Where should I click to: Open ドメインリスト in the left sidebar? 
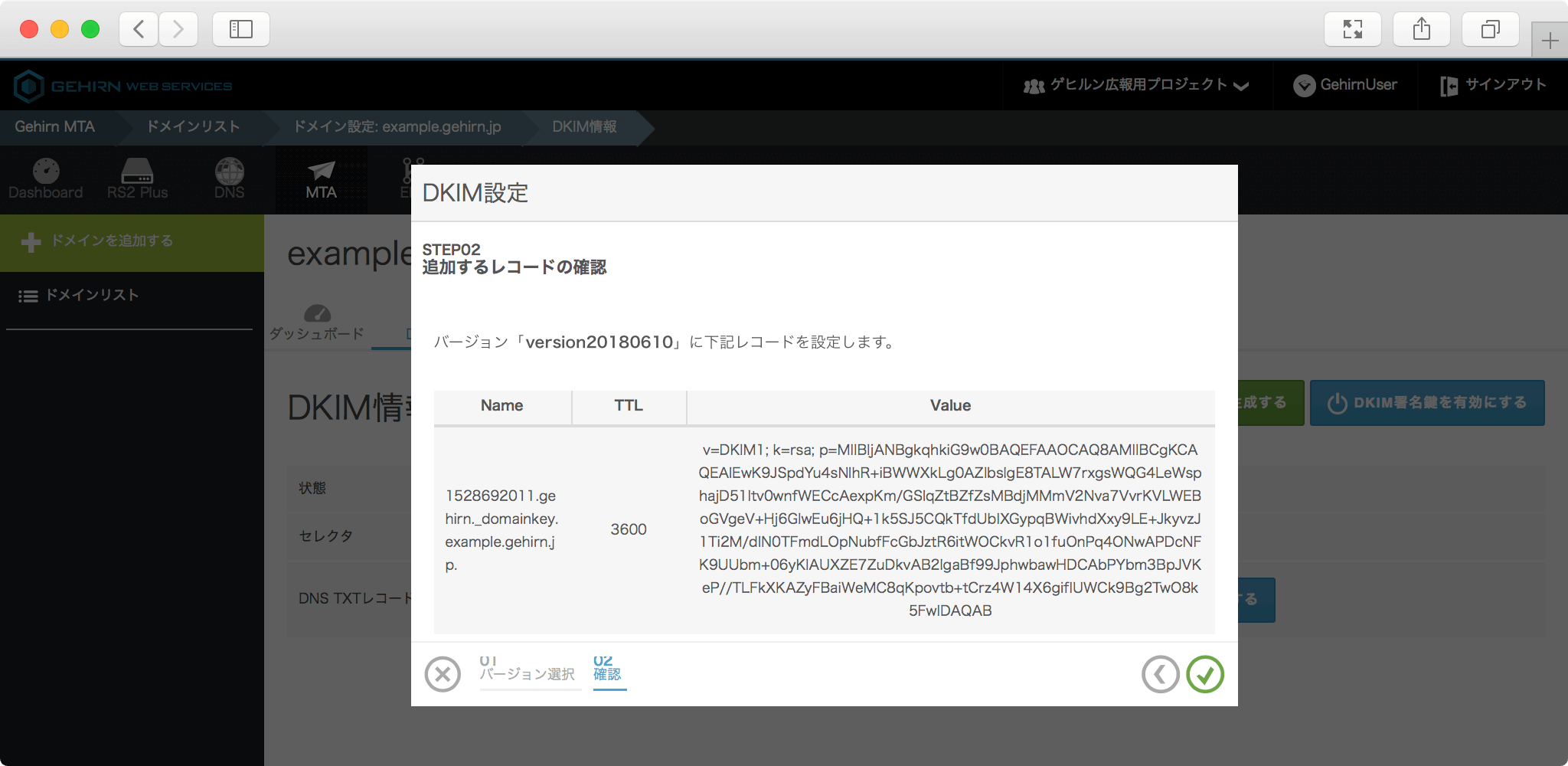tap(92, 296)
